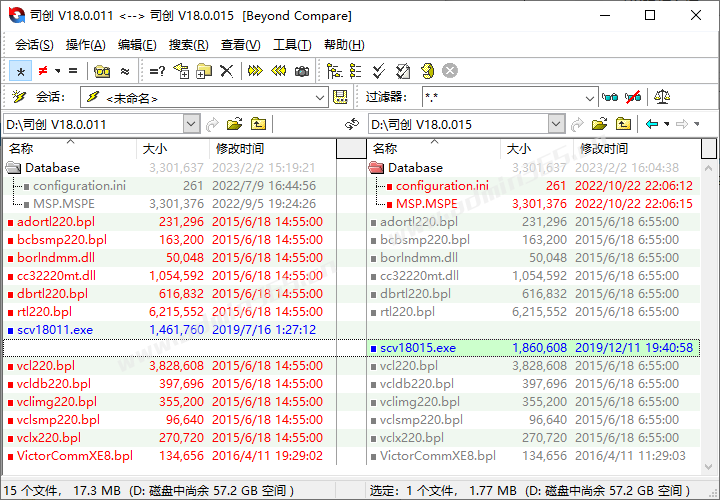This screenshot has width=720, height=500.
Task: Click the swap sides icon between path fields
Action: 352,124
